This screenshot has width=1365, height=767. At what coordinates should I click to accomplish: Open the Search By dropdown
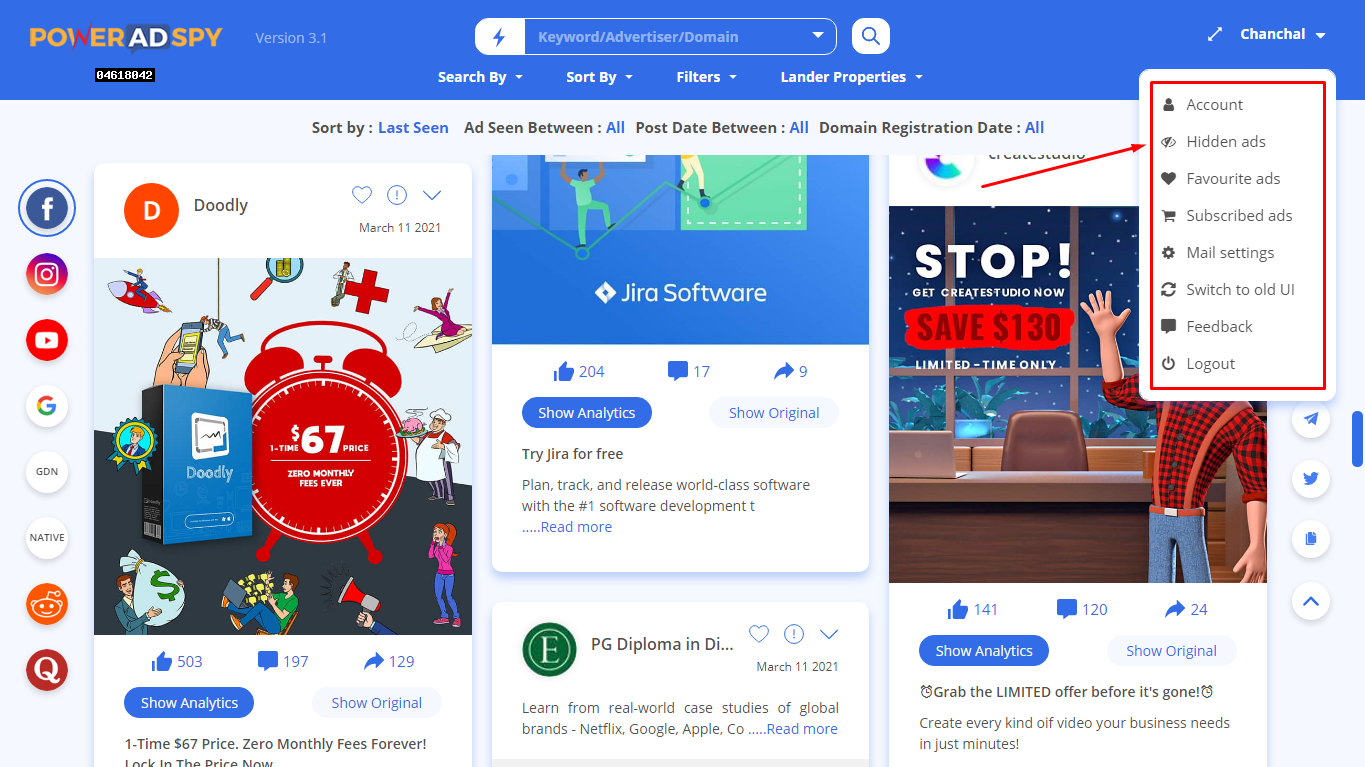pyautogui.click(x=480, y=77)
